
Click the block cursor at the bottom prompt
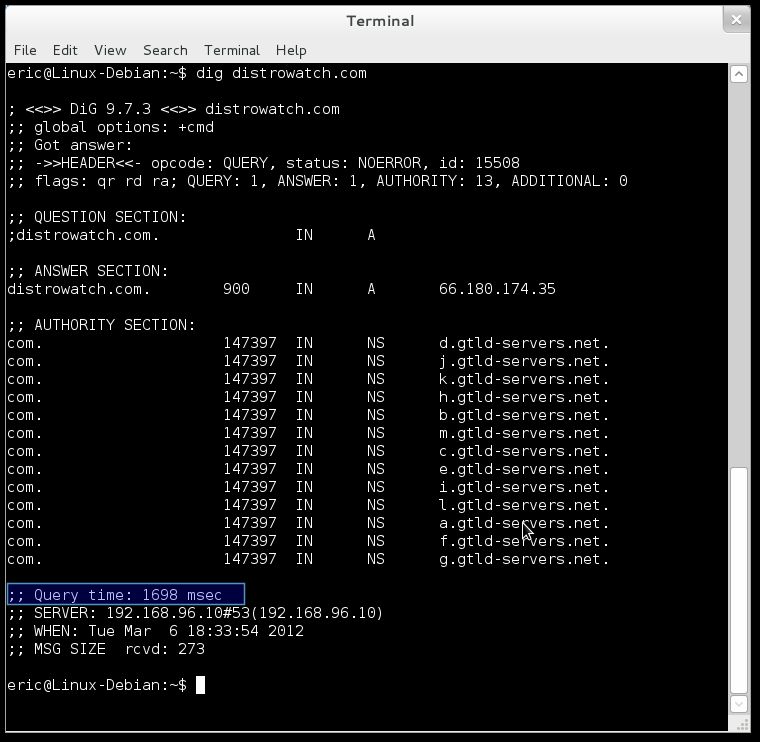[x=200, y=685]
